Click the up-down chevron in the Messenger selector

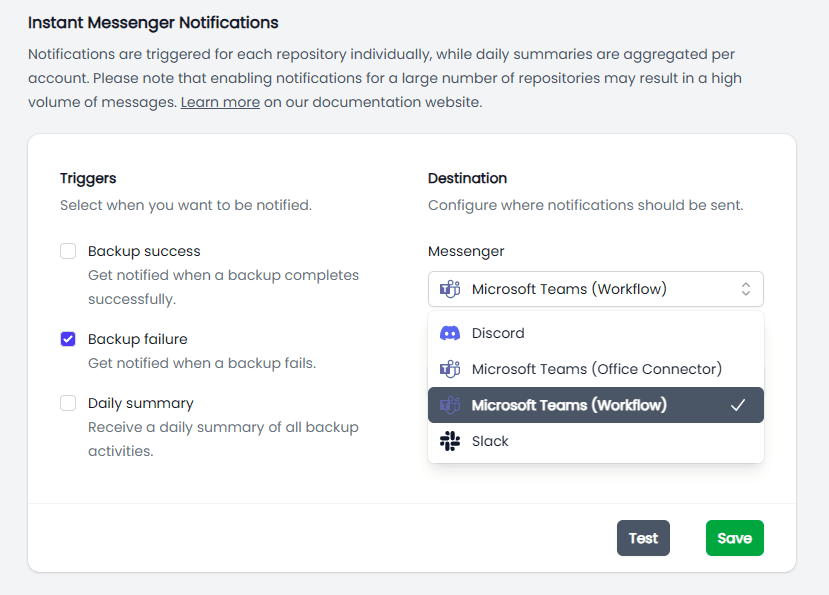pos(746,290)
